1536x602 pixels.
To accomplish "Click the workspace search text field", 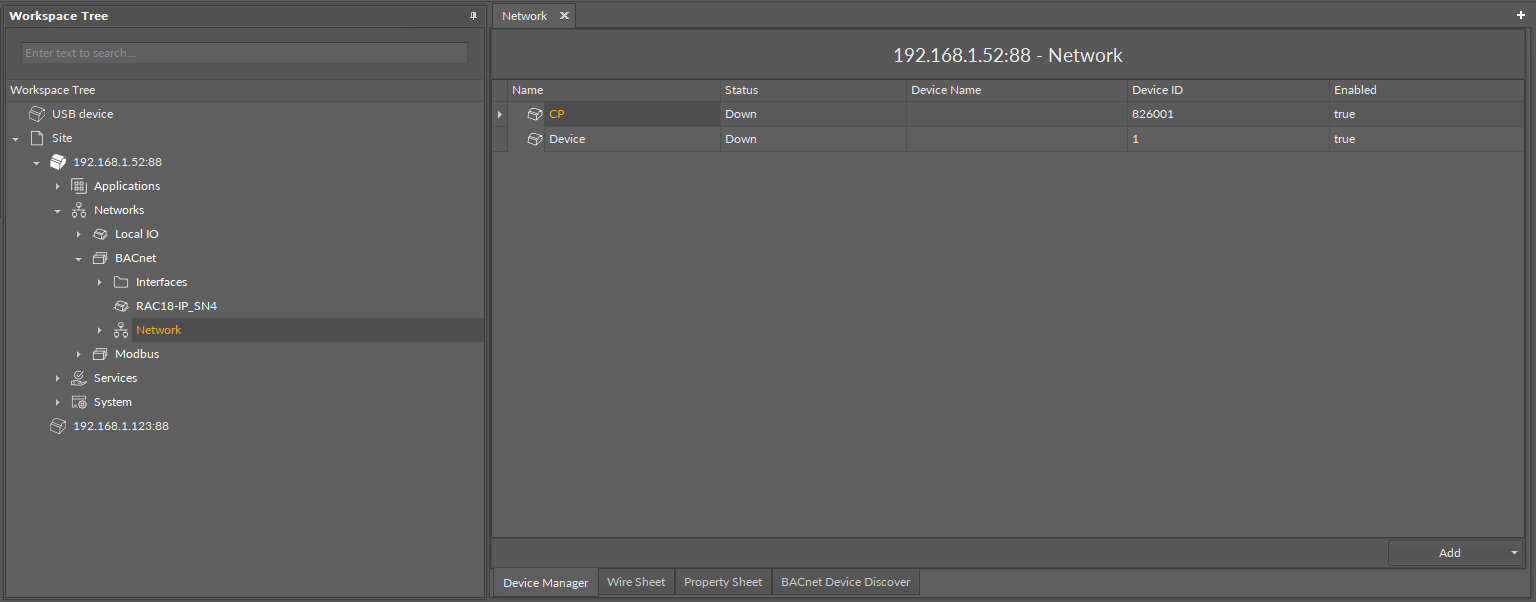I will click(243, 52).
